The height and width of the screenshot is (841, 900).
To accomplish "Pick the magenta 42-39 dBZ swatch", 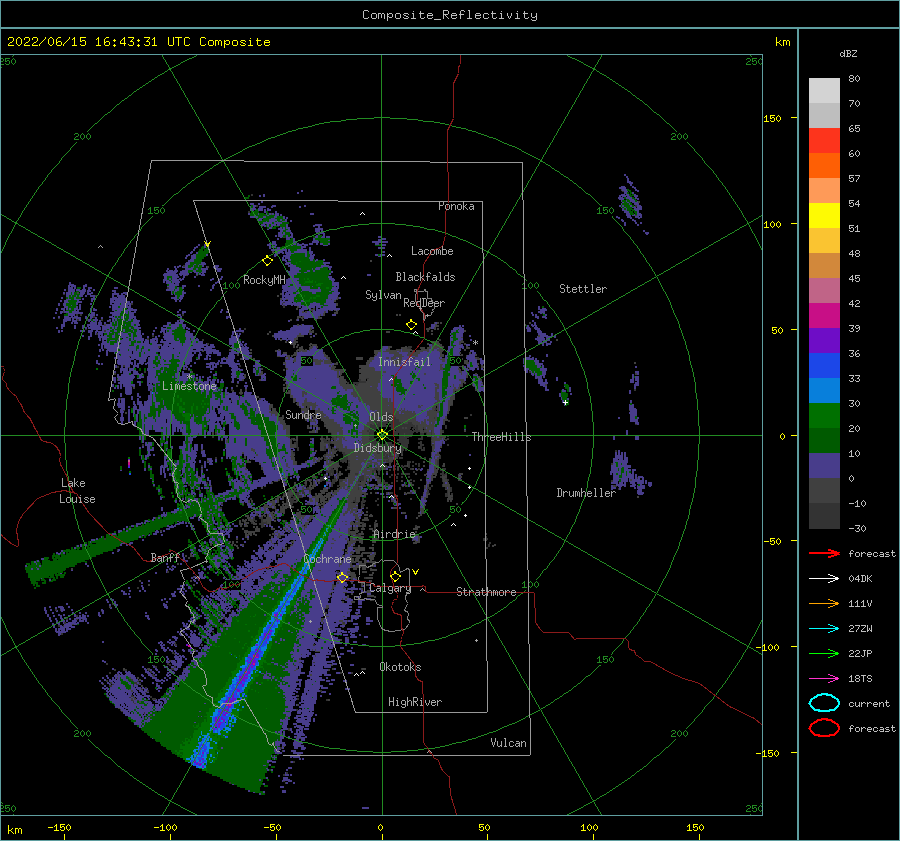I will [x=824, y=316].
